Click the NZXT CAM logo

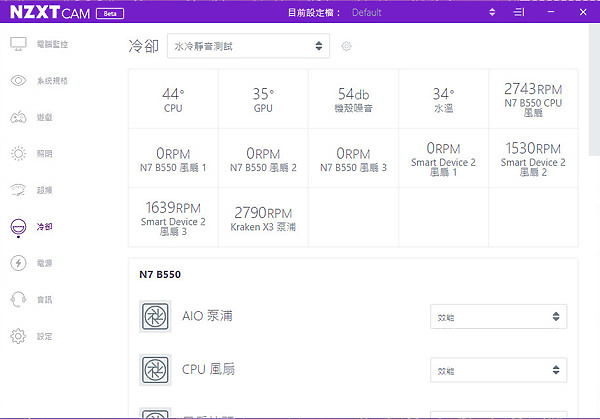click(50, 13)
